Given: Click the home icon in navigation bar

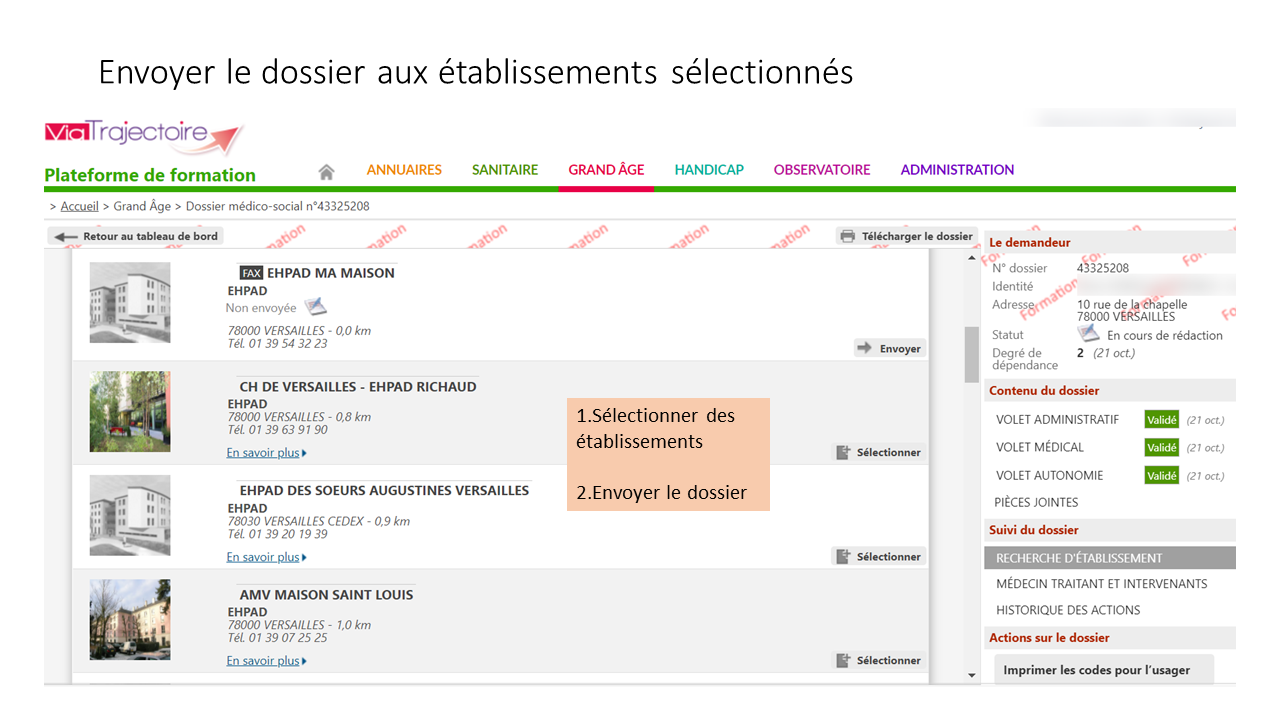Looking at the screenshot, I should 326,171.
